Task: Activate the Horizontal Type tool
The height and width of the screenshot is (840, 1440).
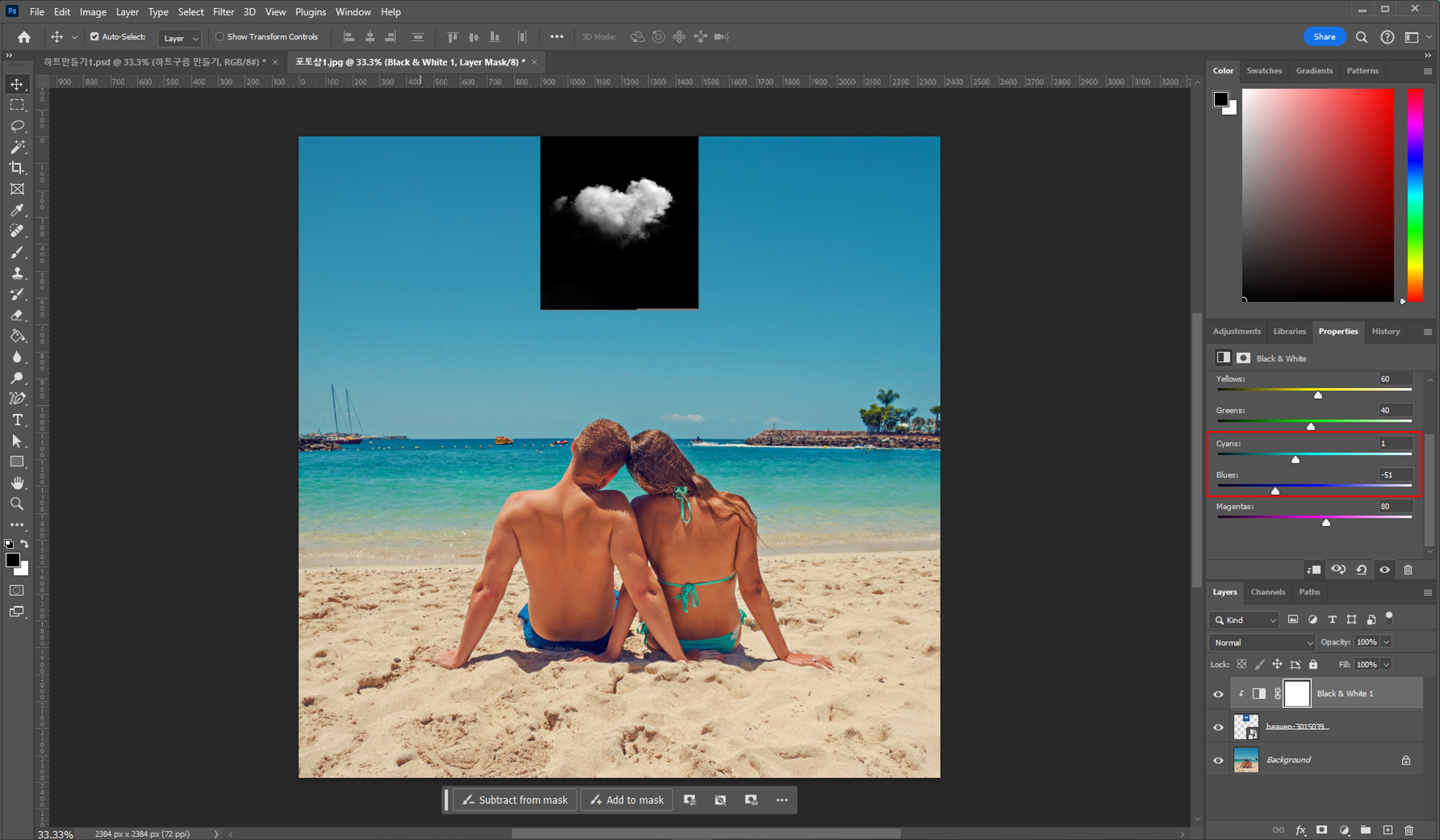Action: (17, 420)
